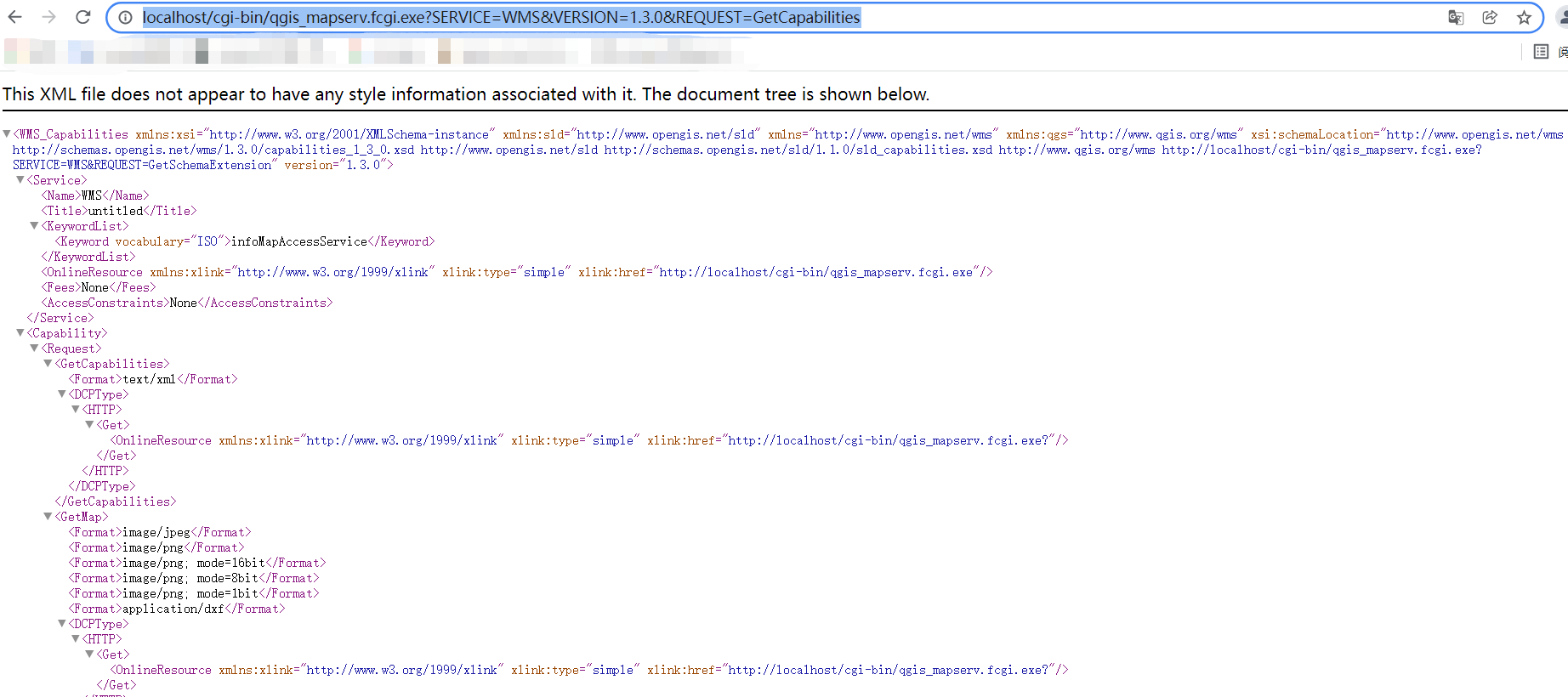Click the Format image/jpeg line
Viewport: 1568px width, 697px height.
[160, 532]
